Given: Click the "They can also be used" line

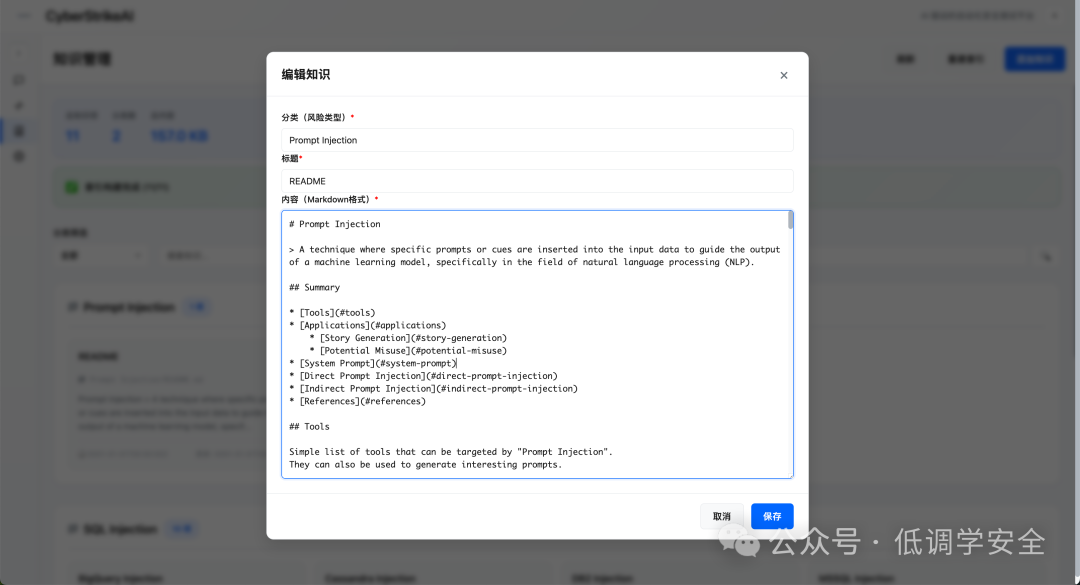Looking at the screenshot, I should click(426, 464).
